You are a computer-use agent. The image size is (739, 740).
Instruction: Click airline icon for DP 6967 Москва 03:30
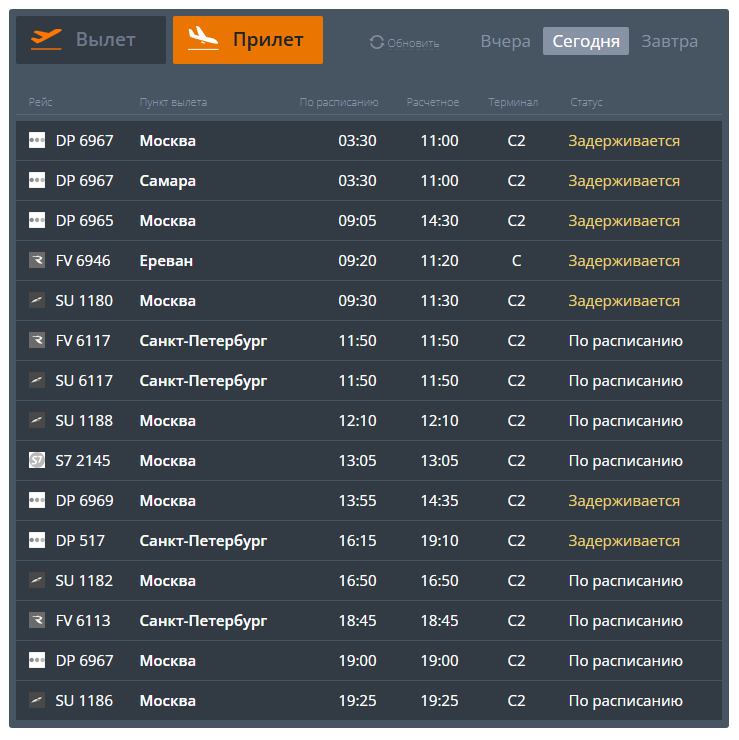(37, 140)
